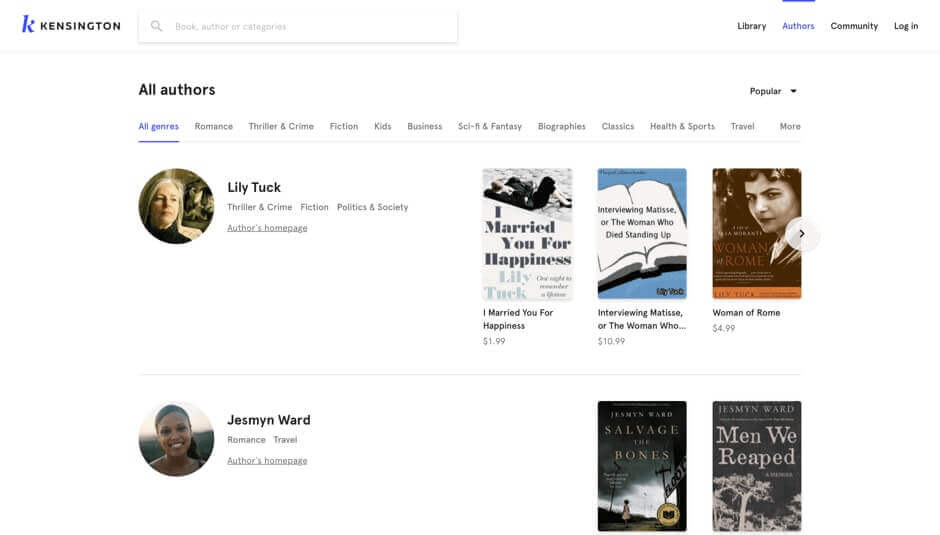This screenshot has height=535, width=940.
Task: Click the next arrow on book carousel
Action: (801, 234)
